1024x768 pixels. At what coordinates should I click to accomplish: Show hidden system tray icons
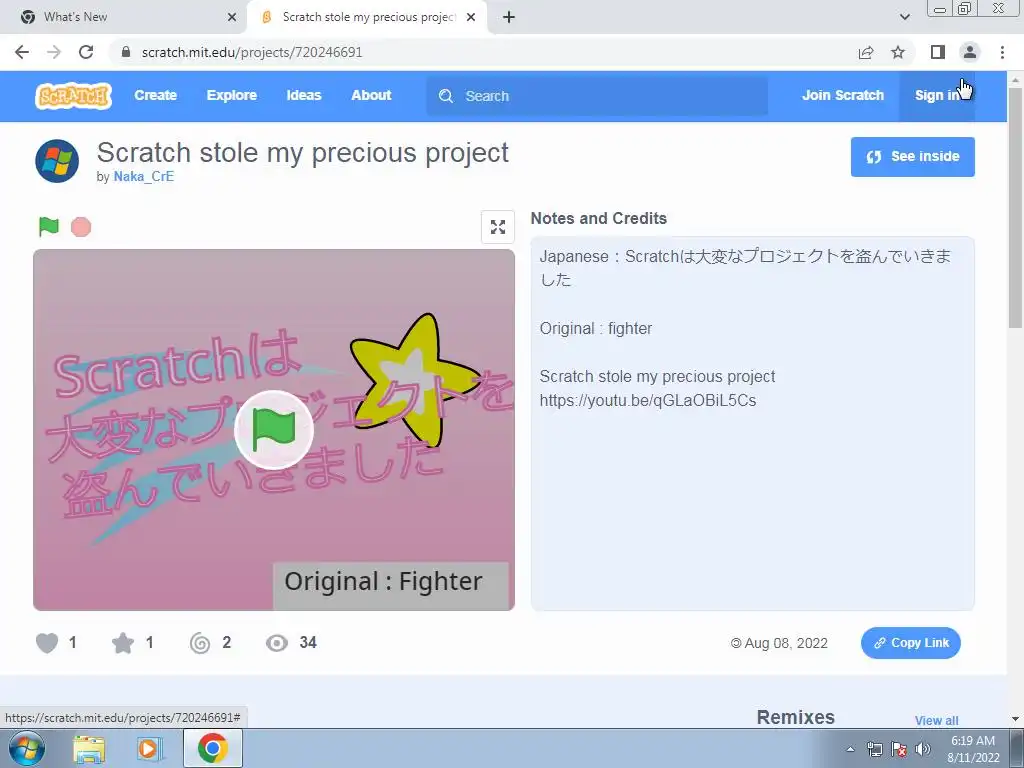[850, 749]
